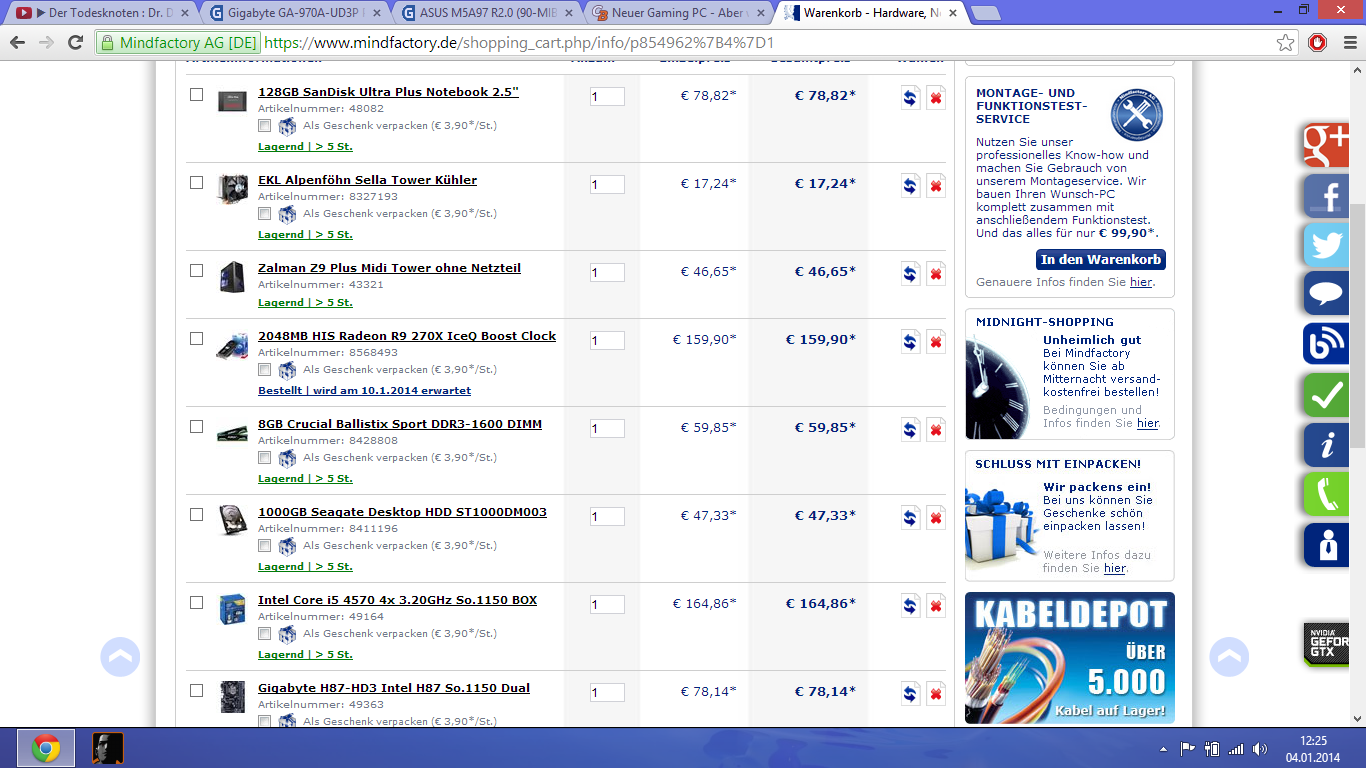The image size is (1366, 768).
Task: Click the In den Warenkorb button
Action: point(1101,260)
